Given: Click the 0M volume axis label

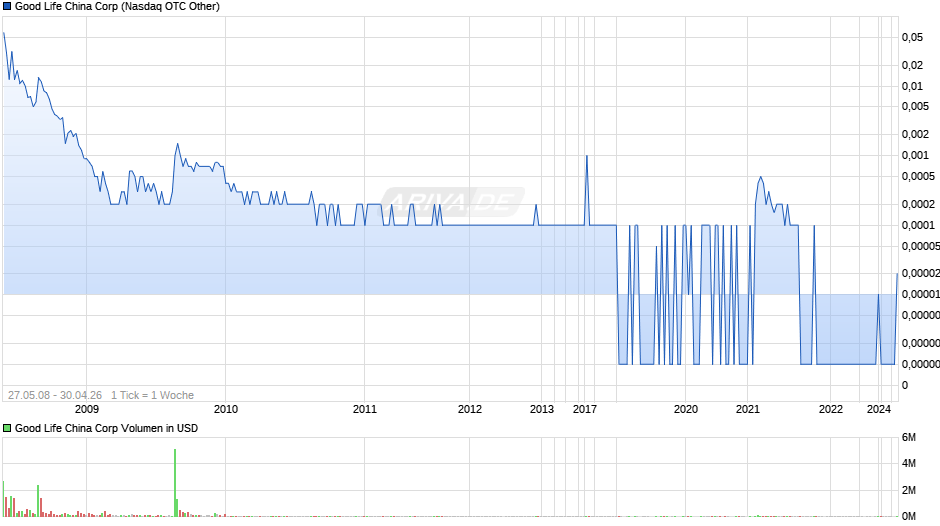Looking at the screenshot, I should [x=909, y=516].
